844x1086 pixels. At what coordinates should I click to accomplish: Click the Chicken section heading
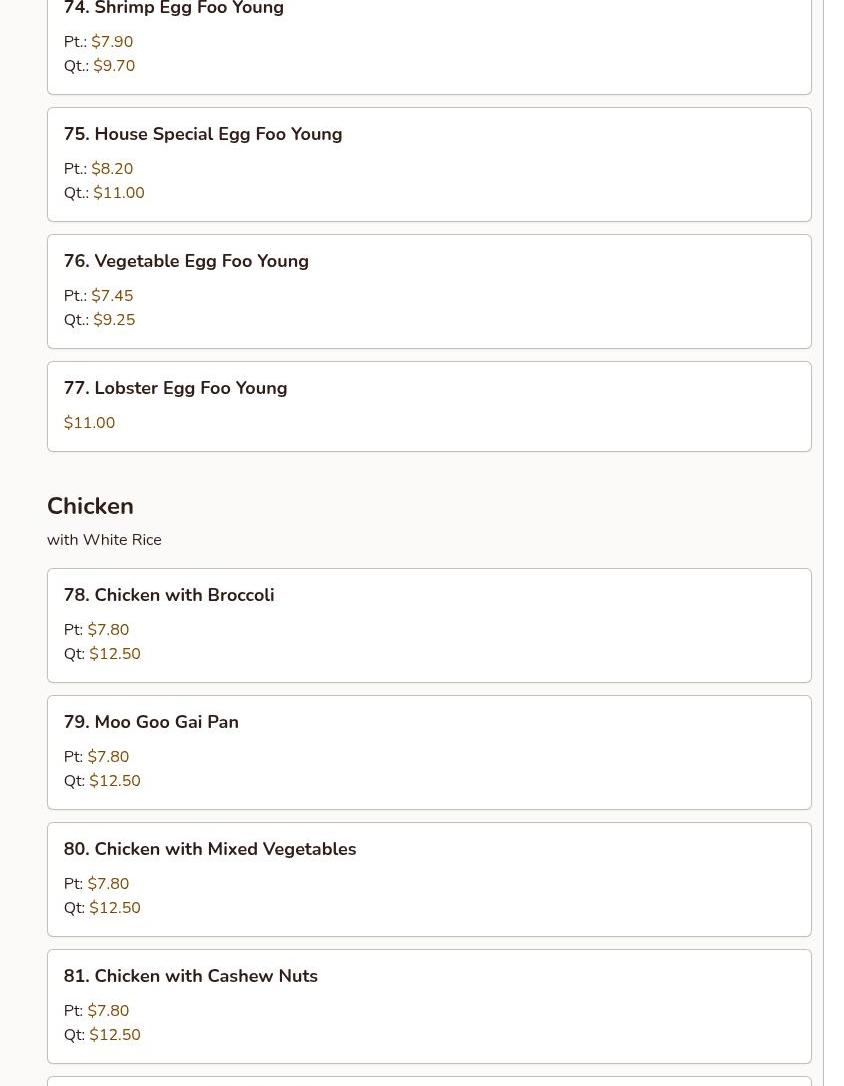pos(90,506)
